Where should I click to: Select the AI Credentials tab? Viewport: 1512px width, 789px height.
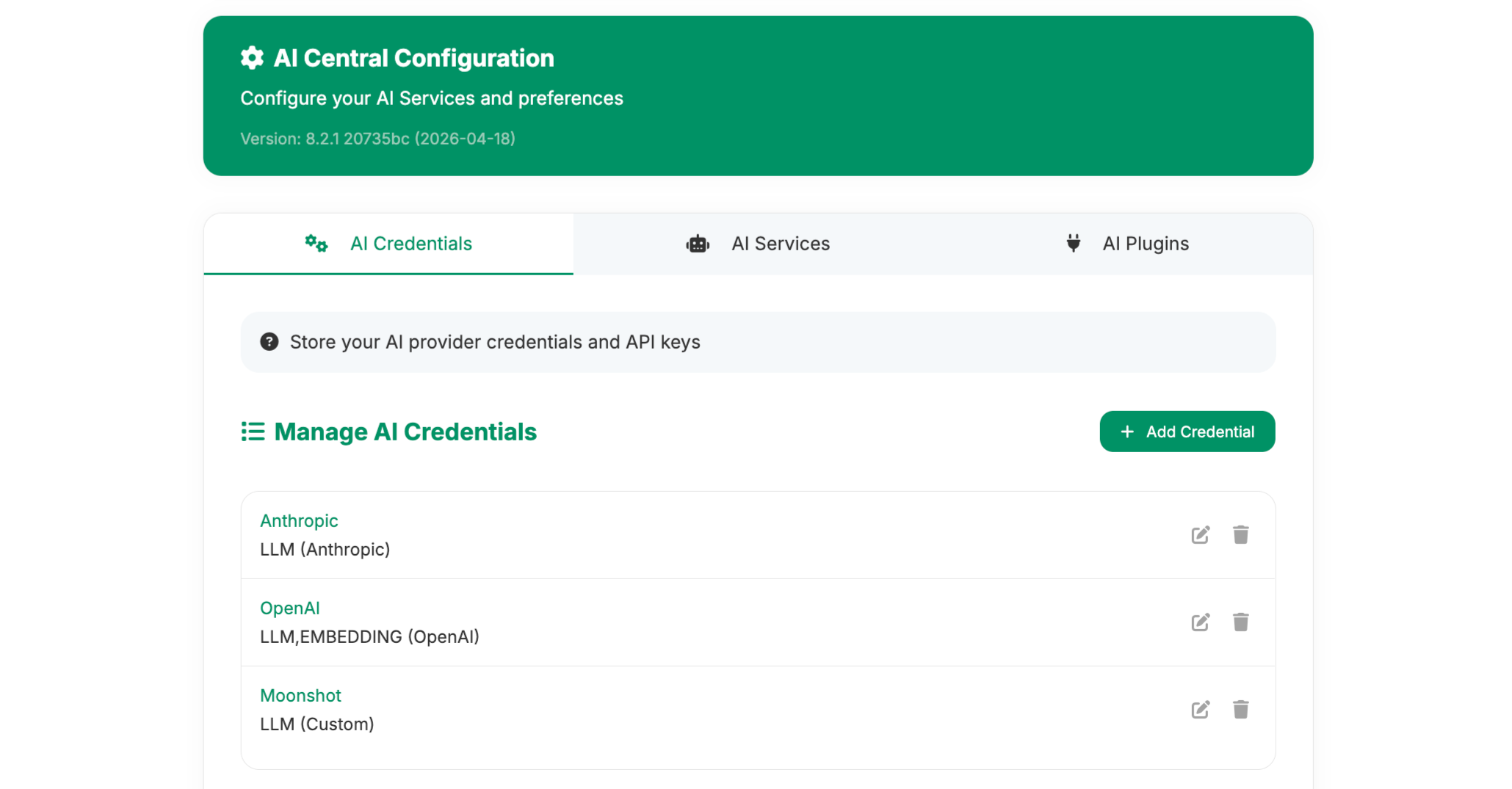point(410,244)
